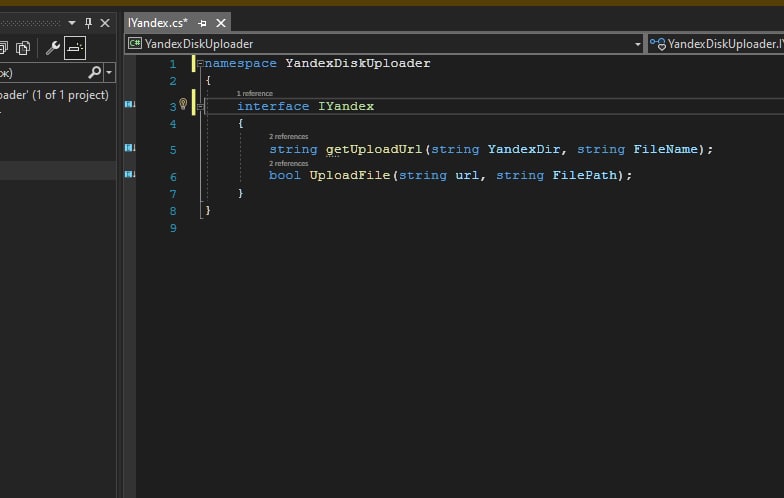
Task: Close the Solution Explorer panel
Action: [x=105, y=23]
